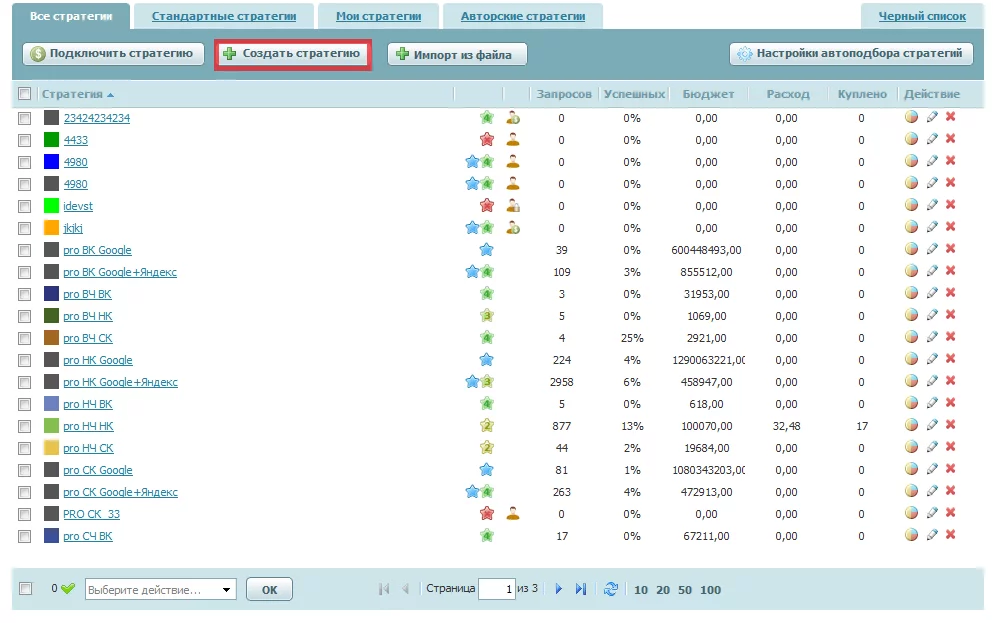Toggle the footer select-all checkbox
This screenshot has height=623, width=993.
click(x=25, y=589)
